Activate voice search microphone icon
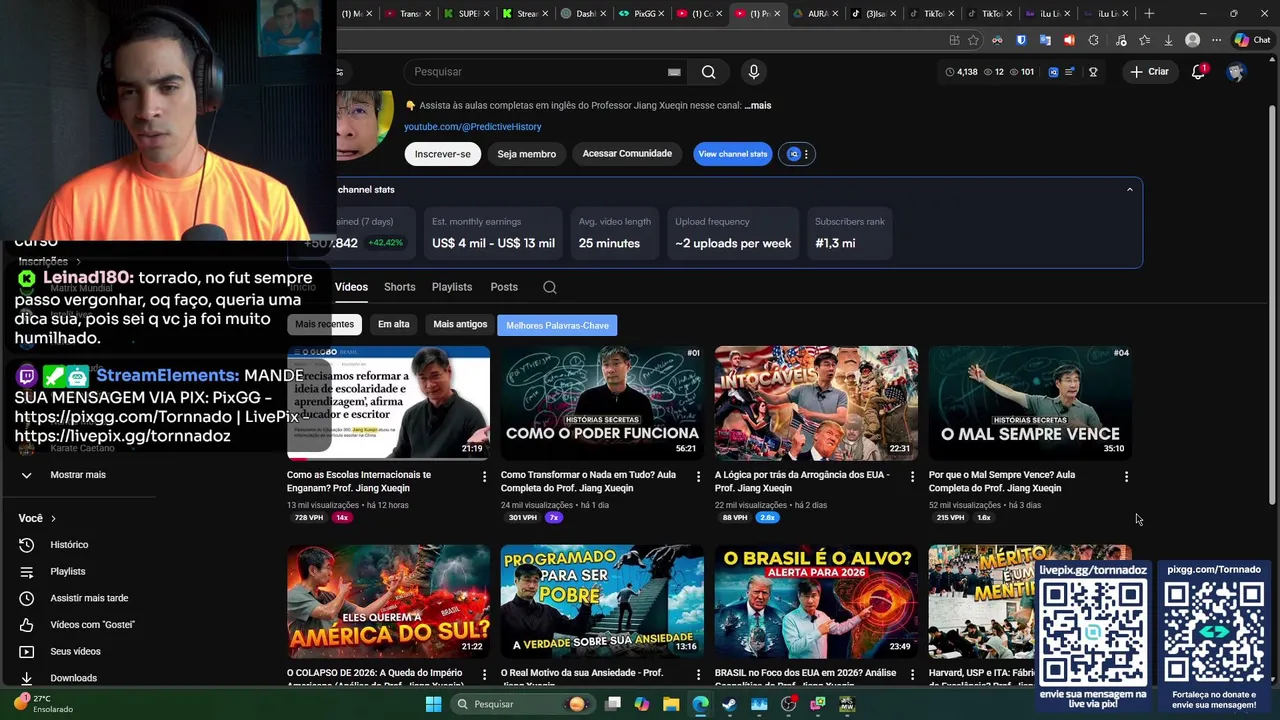1280x720 pixels. point(754,72)
